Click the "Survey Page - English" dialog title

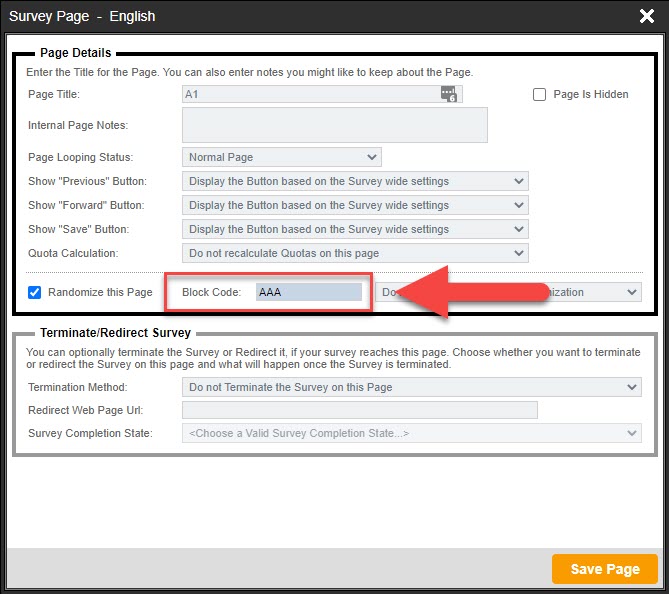[82, 16]
